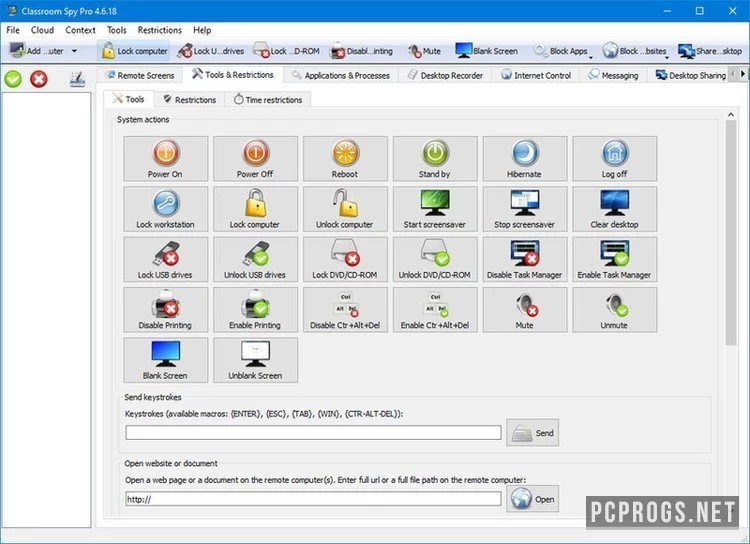
Task: Switch to Applications & Processes tab
Action: (341, 75)
